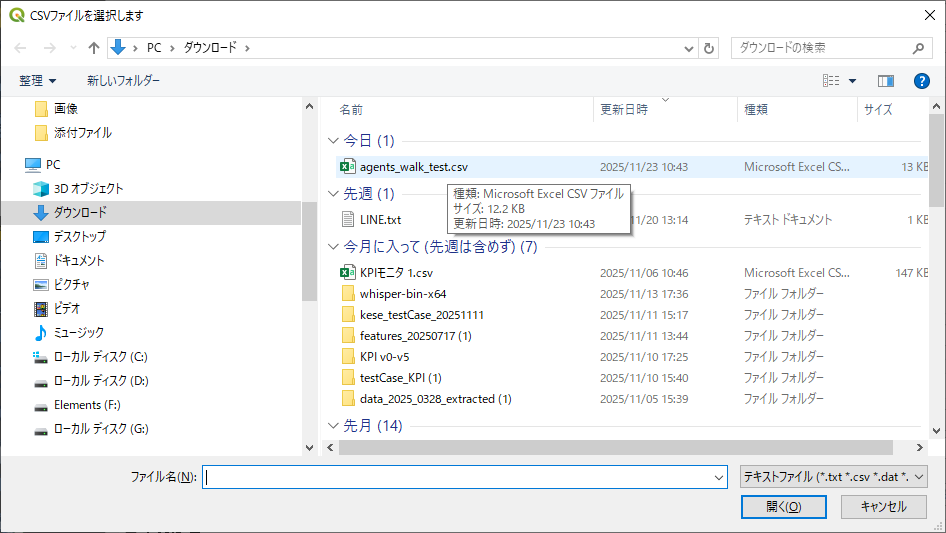
Task: Click the ファイル名 input field
Action: coord(465,478)
